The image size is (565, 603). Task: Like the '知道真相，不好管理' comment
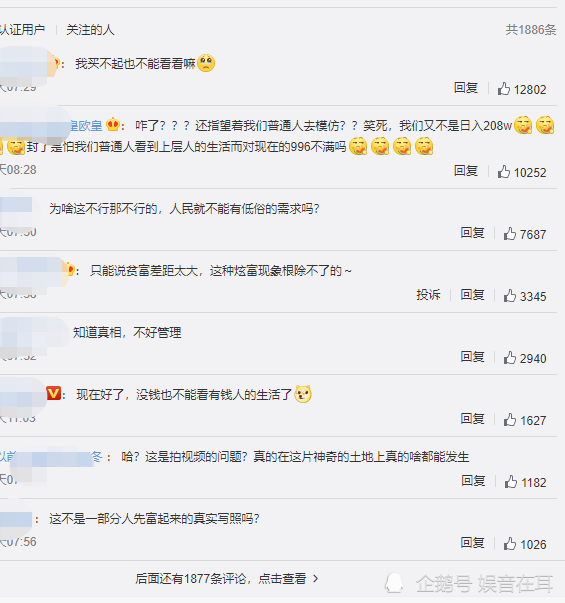(510, 358)
